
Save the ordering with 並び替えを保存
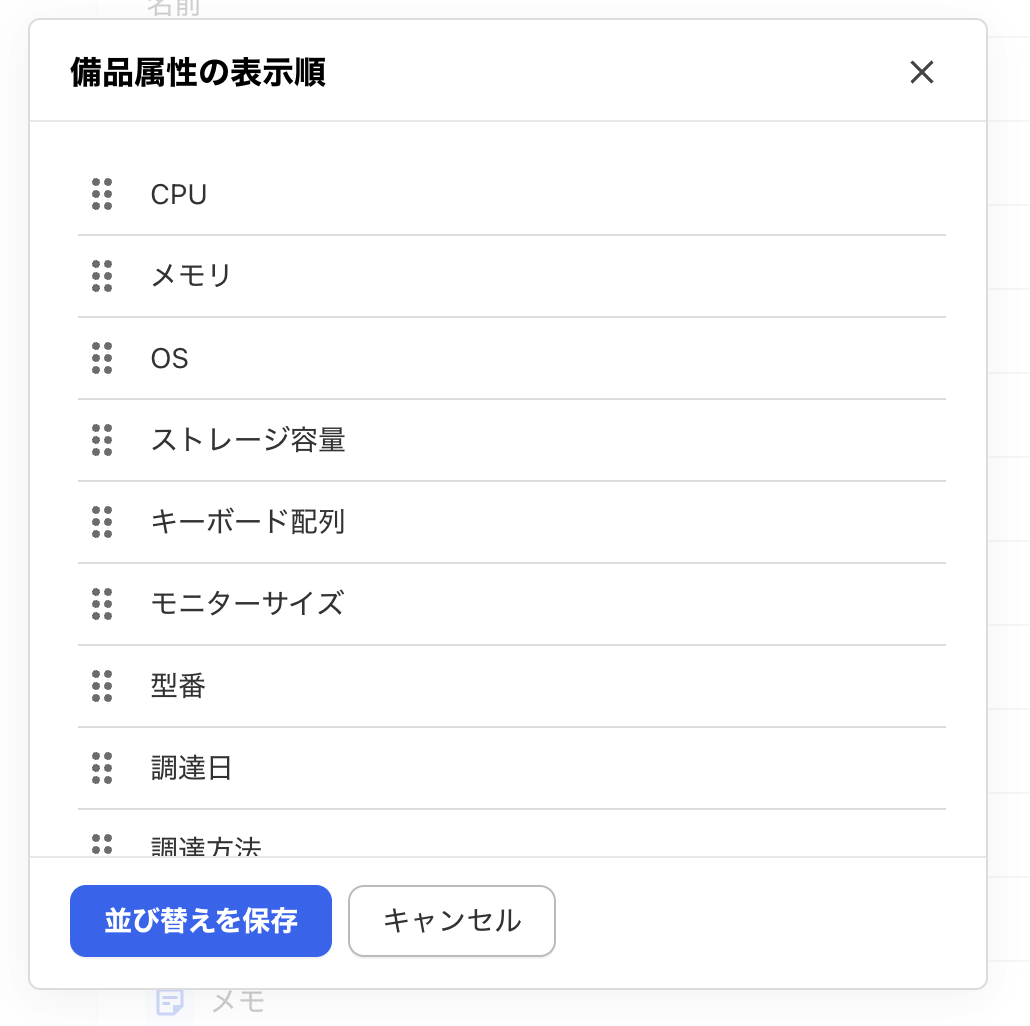tap(200, 921)
